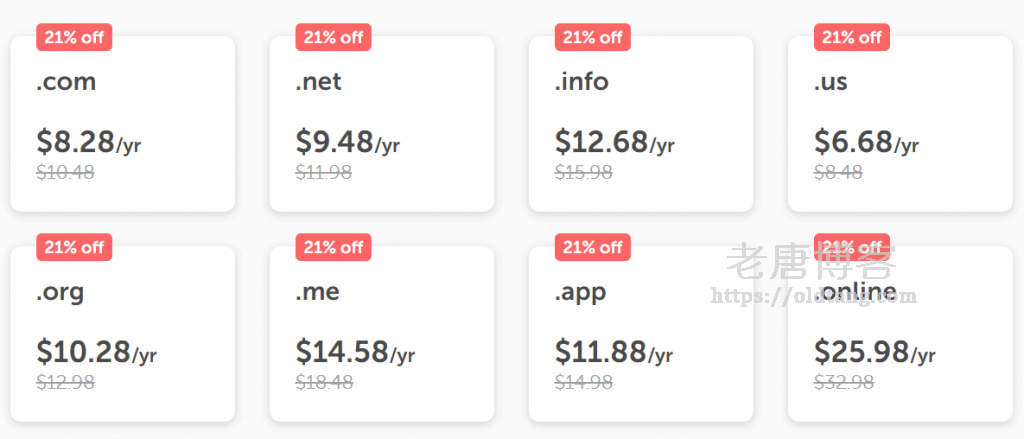
Task: Click the 21% off badge above .org
Action: pyautogui.click(x=74, y=247)
